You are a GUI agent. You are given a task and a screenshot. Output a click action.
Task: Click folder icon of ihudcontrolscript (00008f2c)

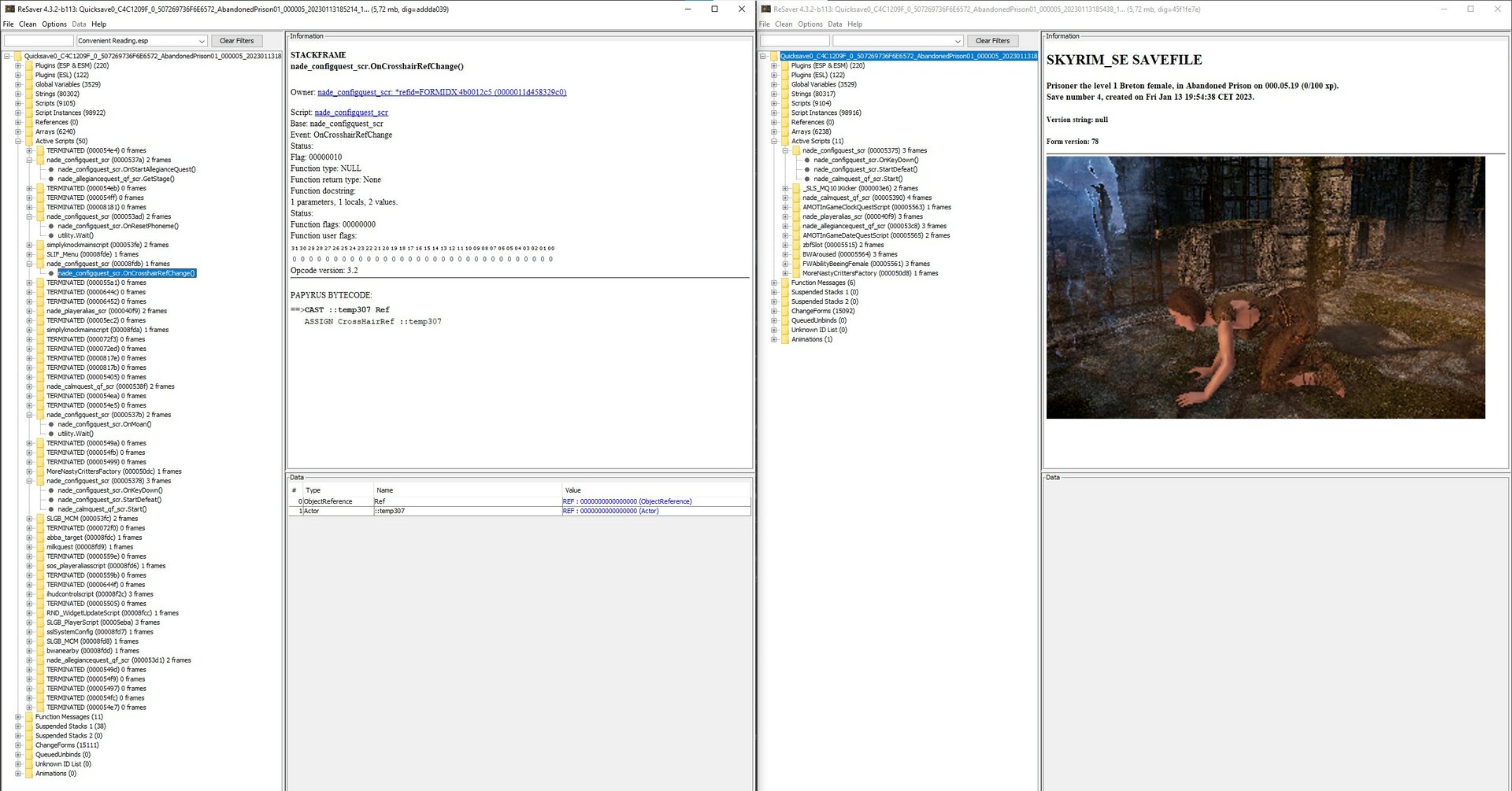pyautogui.click(x=39, y=594)
